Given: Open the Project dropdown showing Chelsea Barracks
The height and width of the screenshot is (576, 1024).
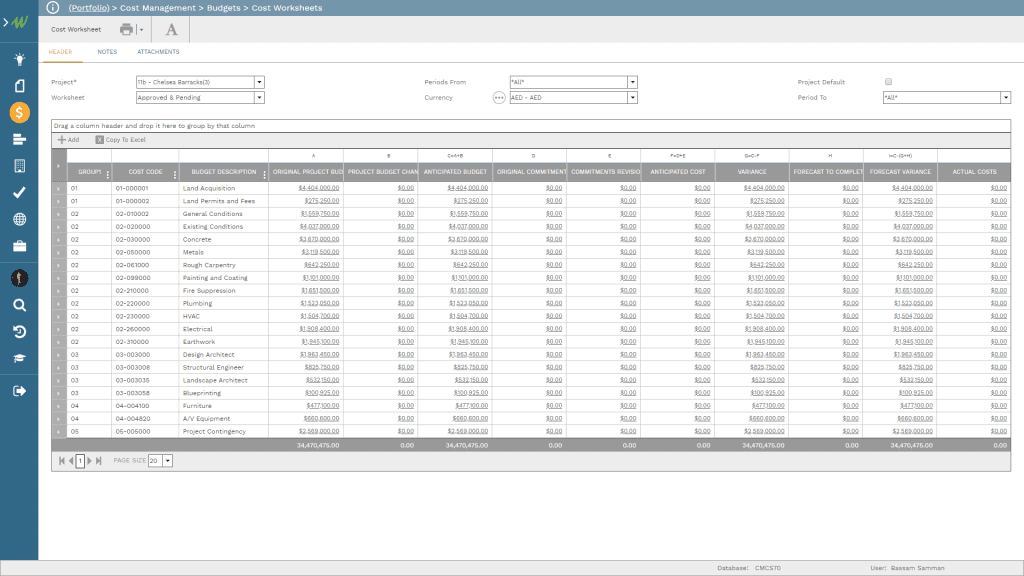Looking at the screenshot, I should pyautogui.click(x=258, y=81).
